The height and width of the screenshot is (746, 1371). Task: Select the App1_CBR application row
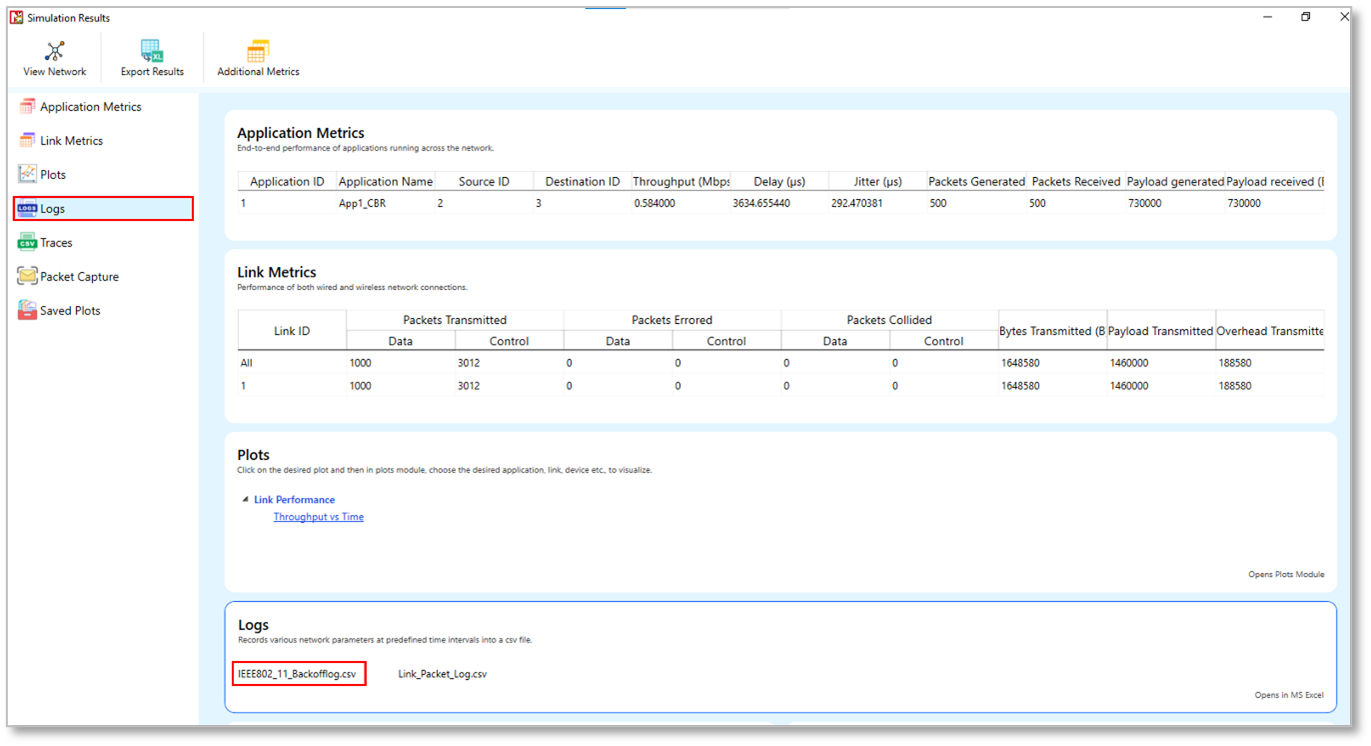(362, 203)
